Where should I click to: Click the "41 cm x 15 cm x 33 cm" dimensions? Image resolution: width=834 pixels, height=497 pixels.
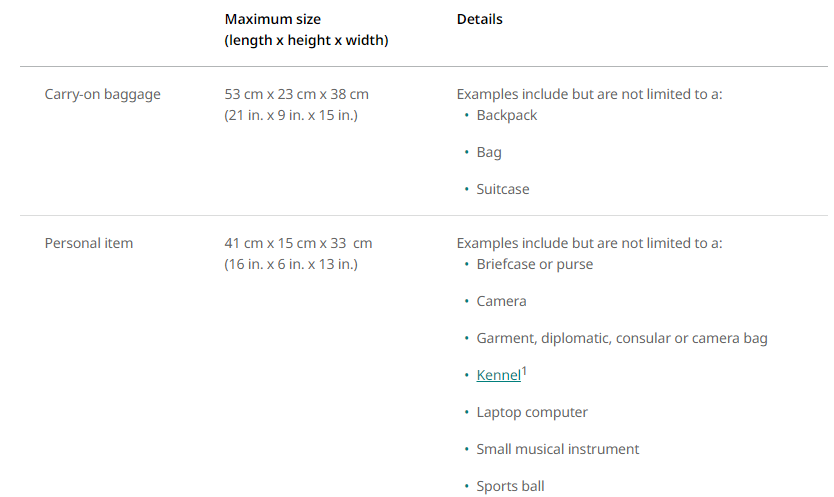298,243
